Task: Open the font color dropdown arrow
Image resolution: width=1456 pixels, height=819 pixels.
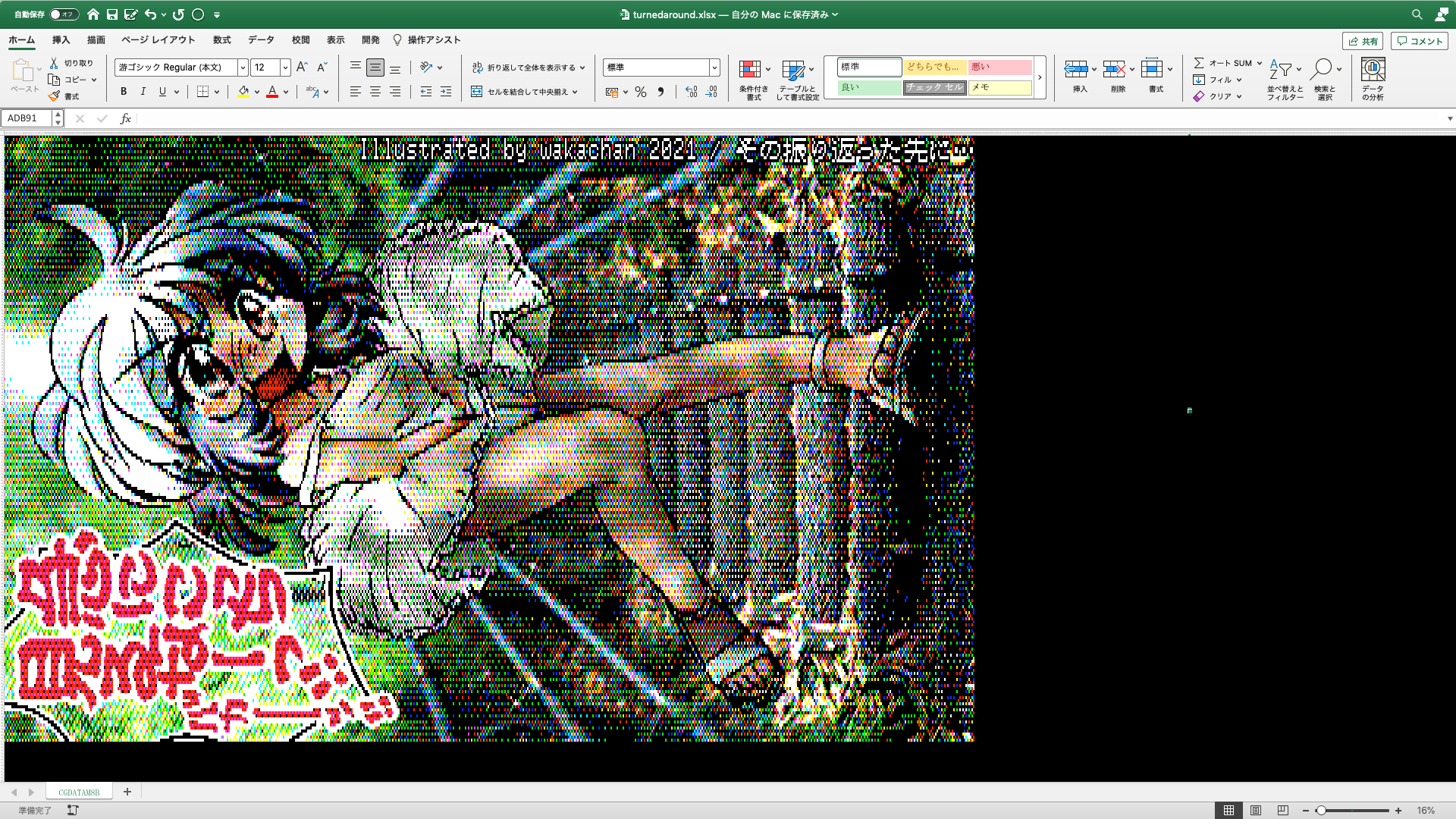Action: click(286, 93)
